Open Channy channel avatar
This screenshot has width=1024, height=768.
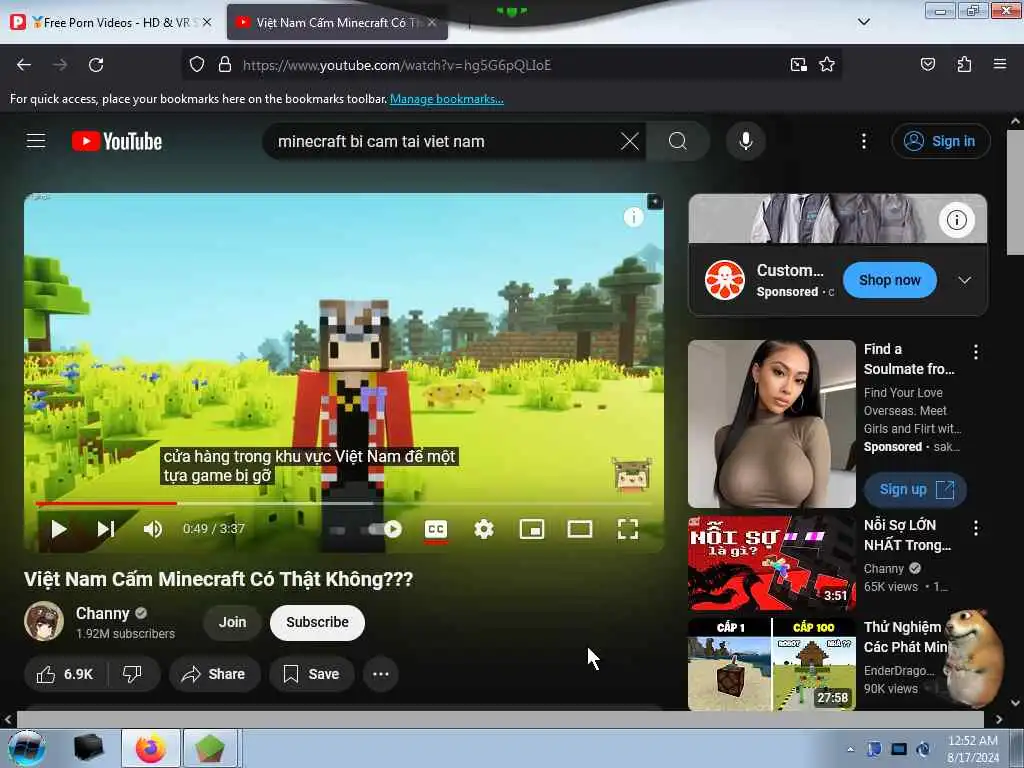pyautogui.click(x=44, y=621)
